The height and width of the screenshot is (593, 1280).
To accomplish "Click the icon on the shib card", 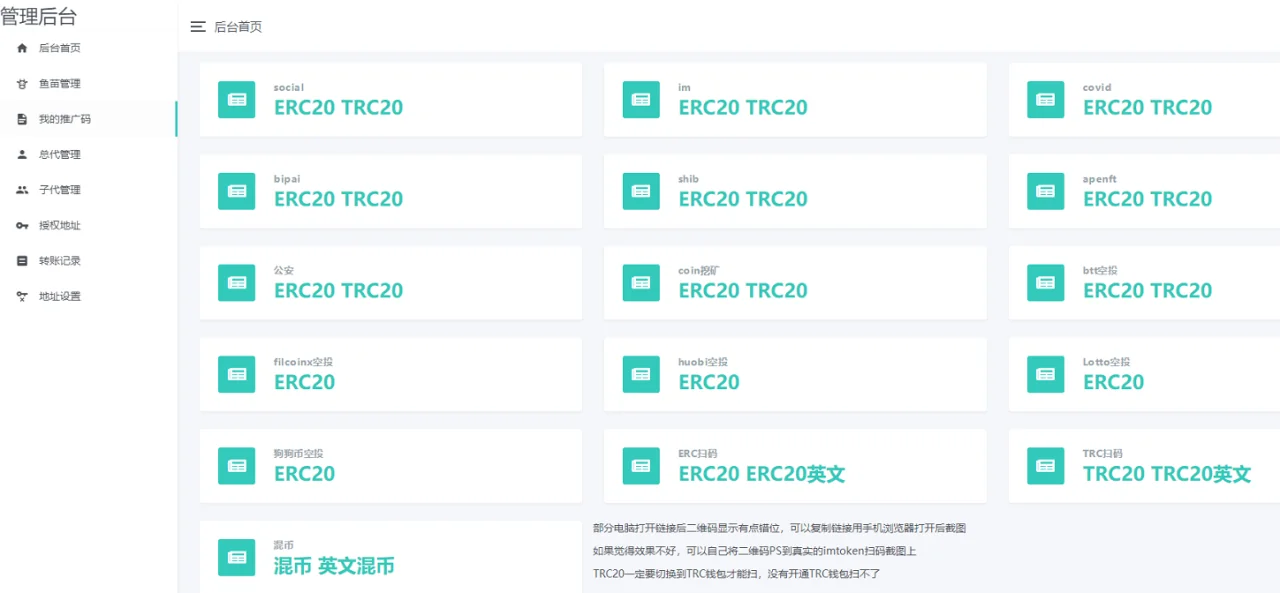I will (640, 191).
